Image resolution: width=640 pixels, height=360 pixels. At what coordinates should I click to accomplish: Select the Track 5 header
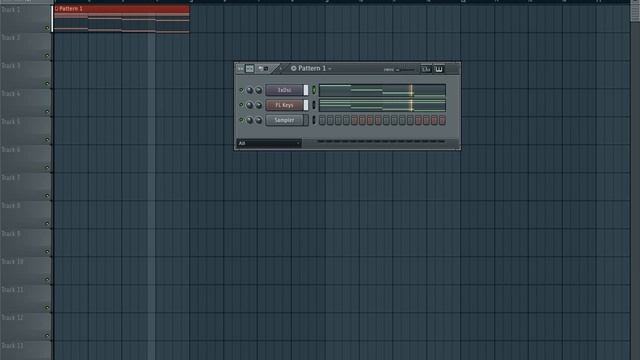[x=26, y=131]
